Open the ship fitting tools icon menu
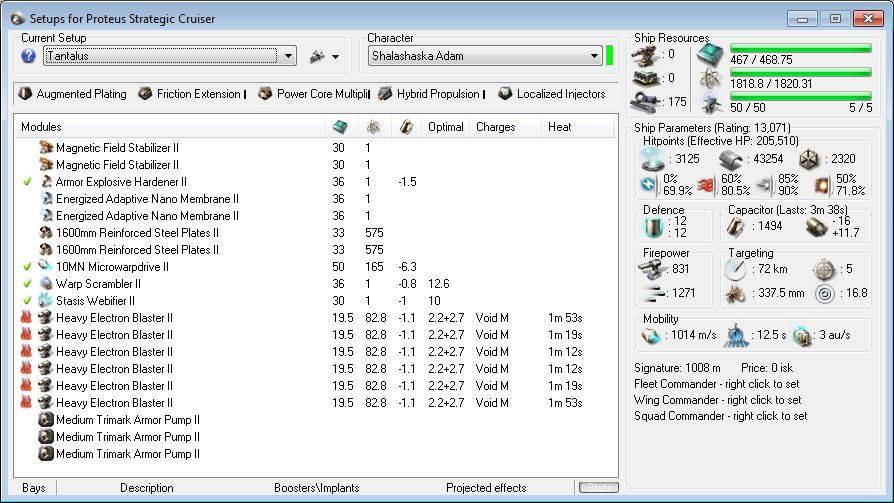This screenshot has height=503, width=894. (324, 56)
